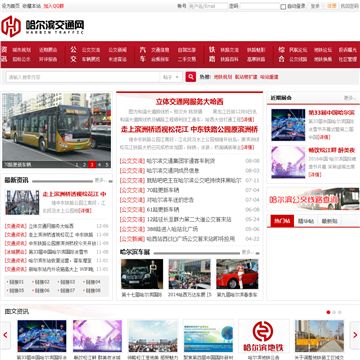Click the bridge thumbnail under 最新资讯
Image resolution: width=360 pixels, height=360 pixels.
click(22, 202)
